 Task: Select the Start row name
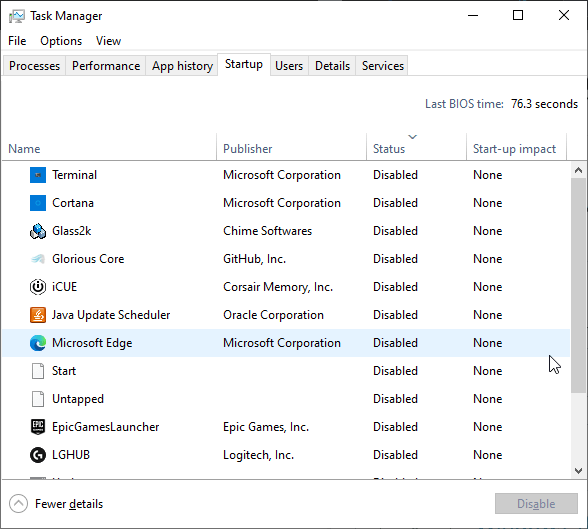coord(64,371)
